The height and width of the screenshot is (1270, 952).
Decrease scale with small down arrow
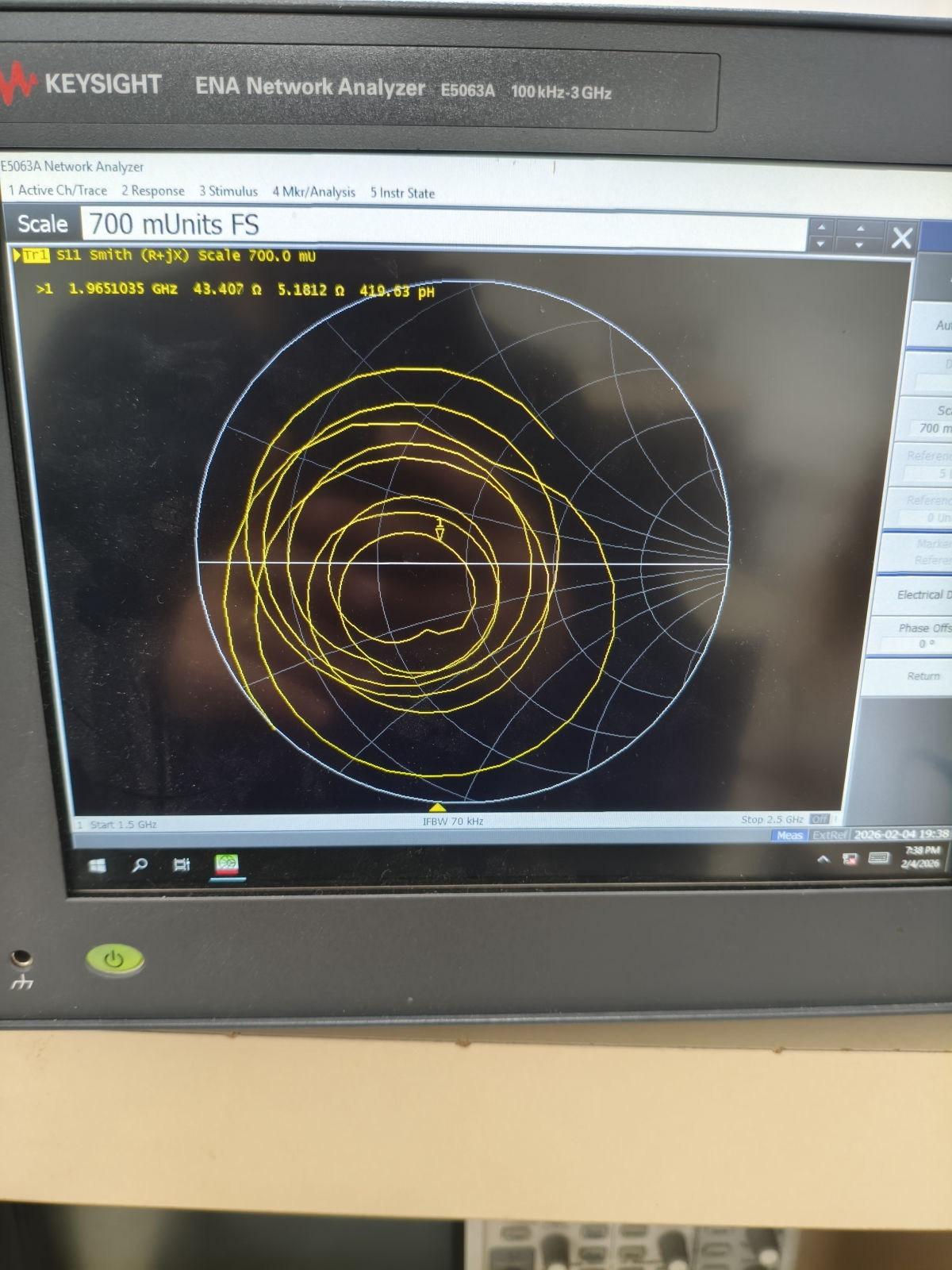click(x=821, y=244)
